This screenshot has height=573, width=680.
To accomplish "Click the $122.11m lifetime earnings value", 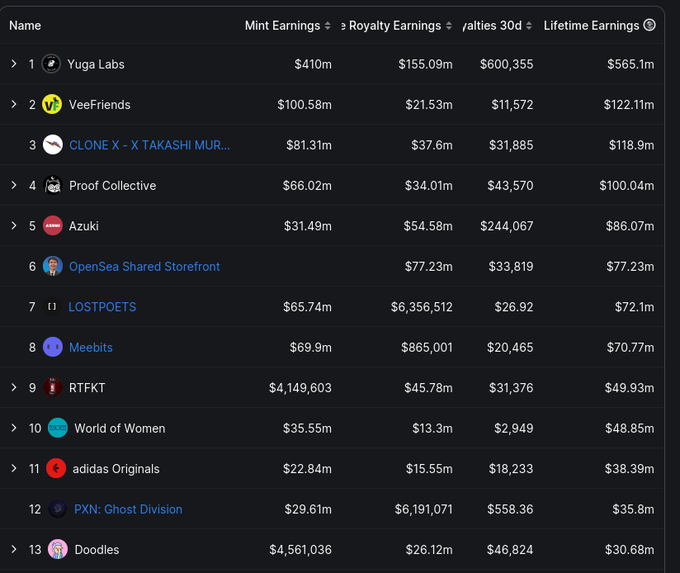I will (x=629, y=105).
